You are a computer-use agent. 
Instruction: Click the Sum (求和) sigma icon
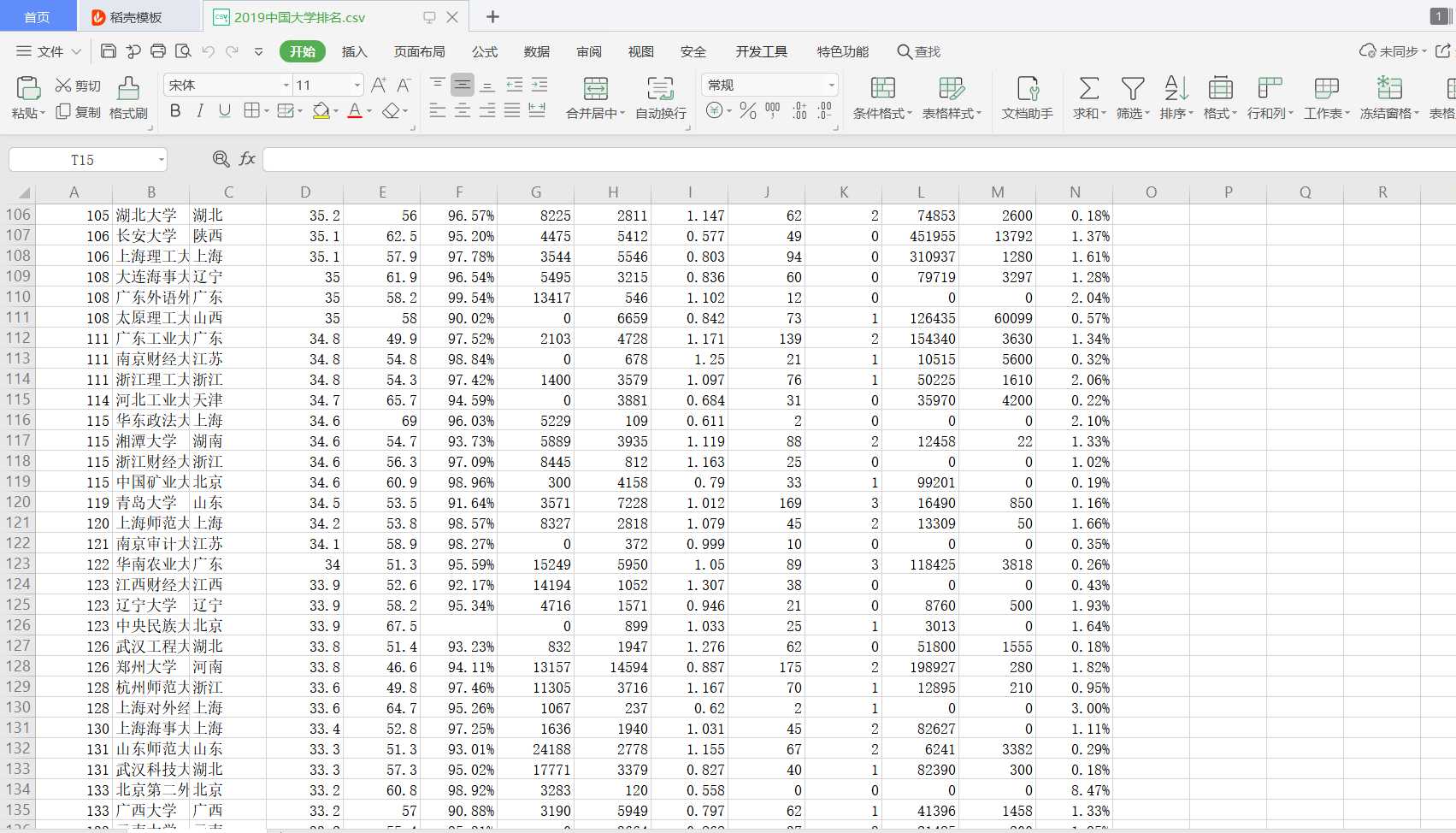(x=1088, y=88)
